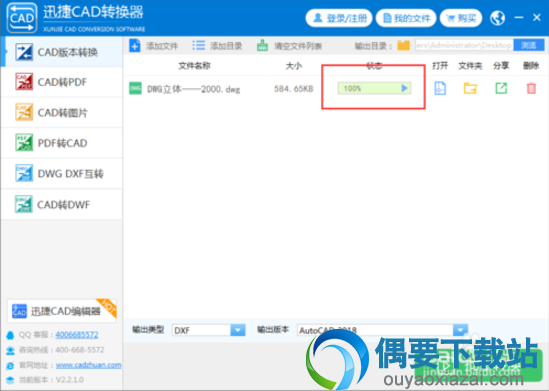Click the 浏览 browse button
The image size is (549, 391).
tap(529, 45)
